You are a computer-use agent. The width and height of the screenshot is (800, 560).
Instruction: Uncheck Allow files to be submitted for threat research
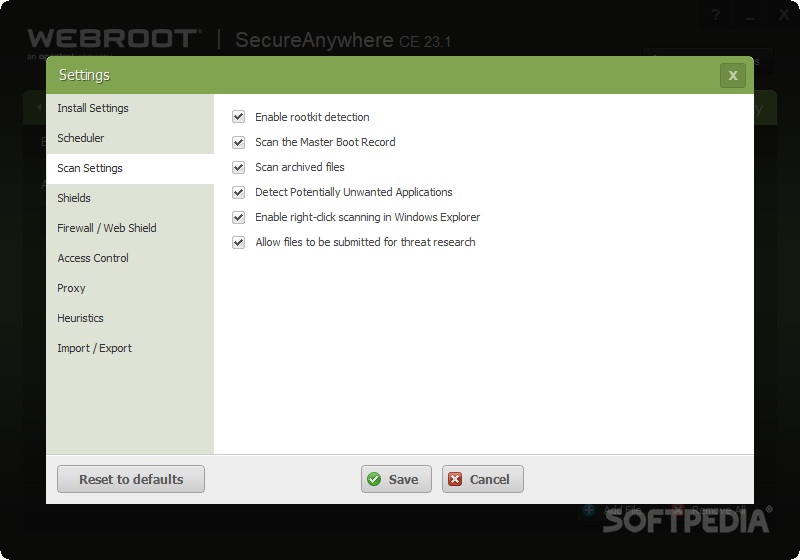click(238, 242)
